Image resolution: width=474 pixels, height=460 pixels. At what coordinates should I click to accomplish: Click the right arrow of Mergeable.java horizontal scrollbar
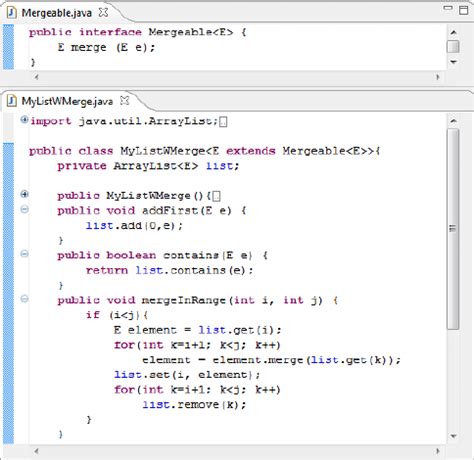438,77
